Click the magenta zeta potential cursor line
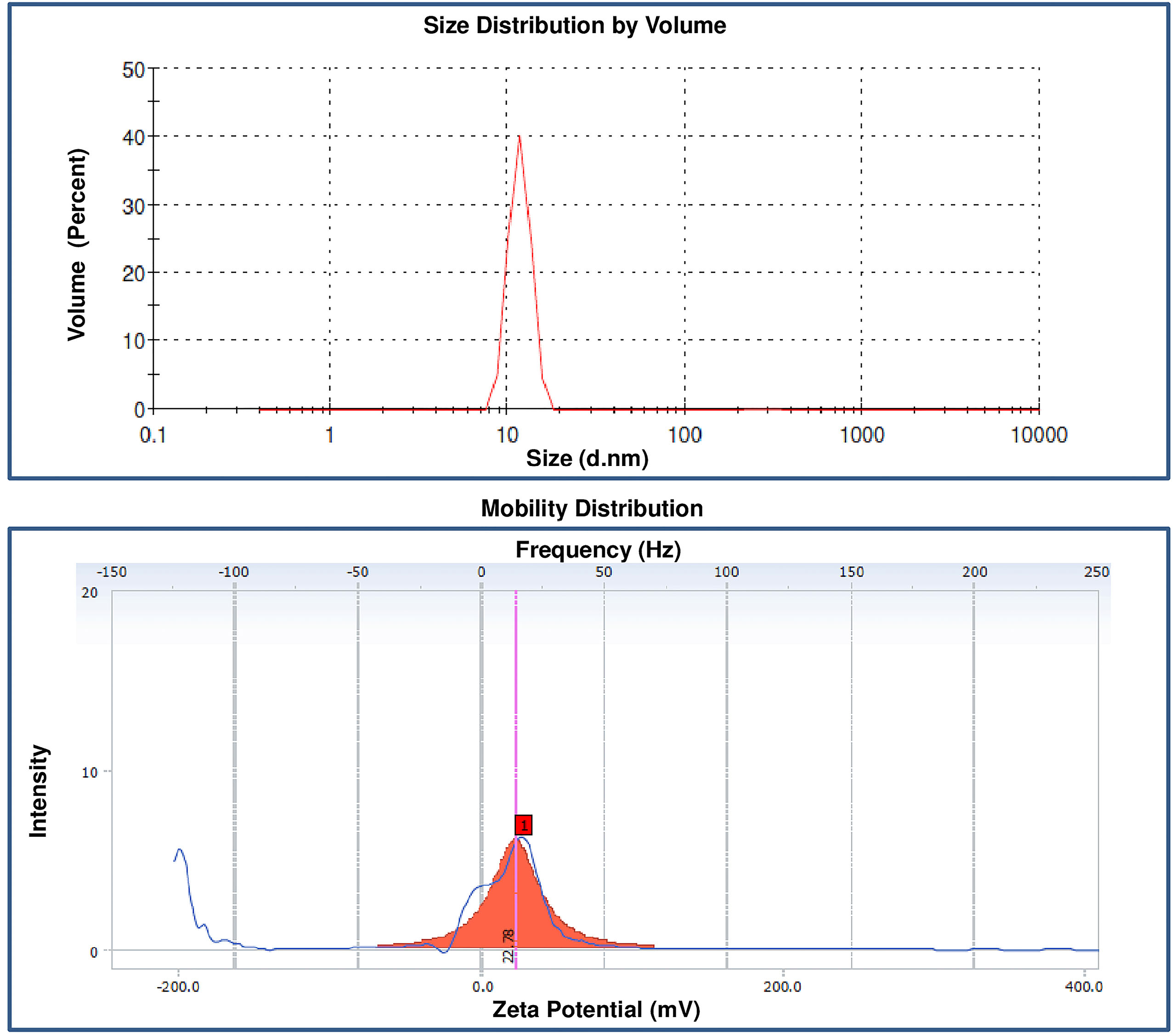The width and height of the screenshot is (1176, 1034). click(515, 720)
